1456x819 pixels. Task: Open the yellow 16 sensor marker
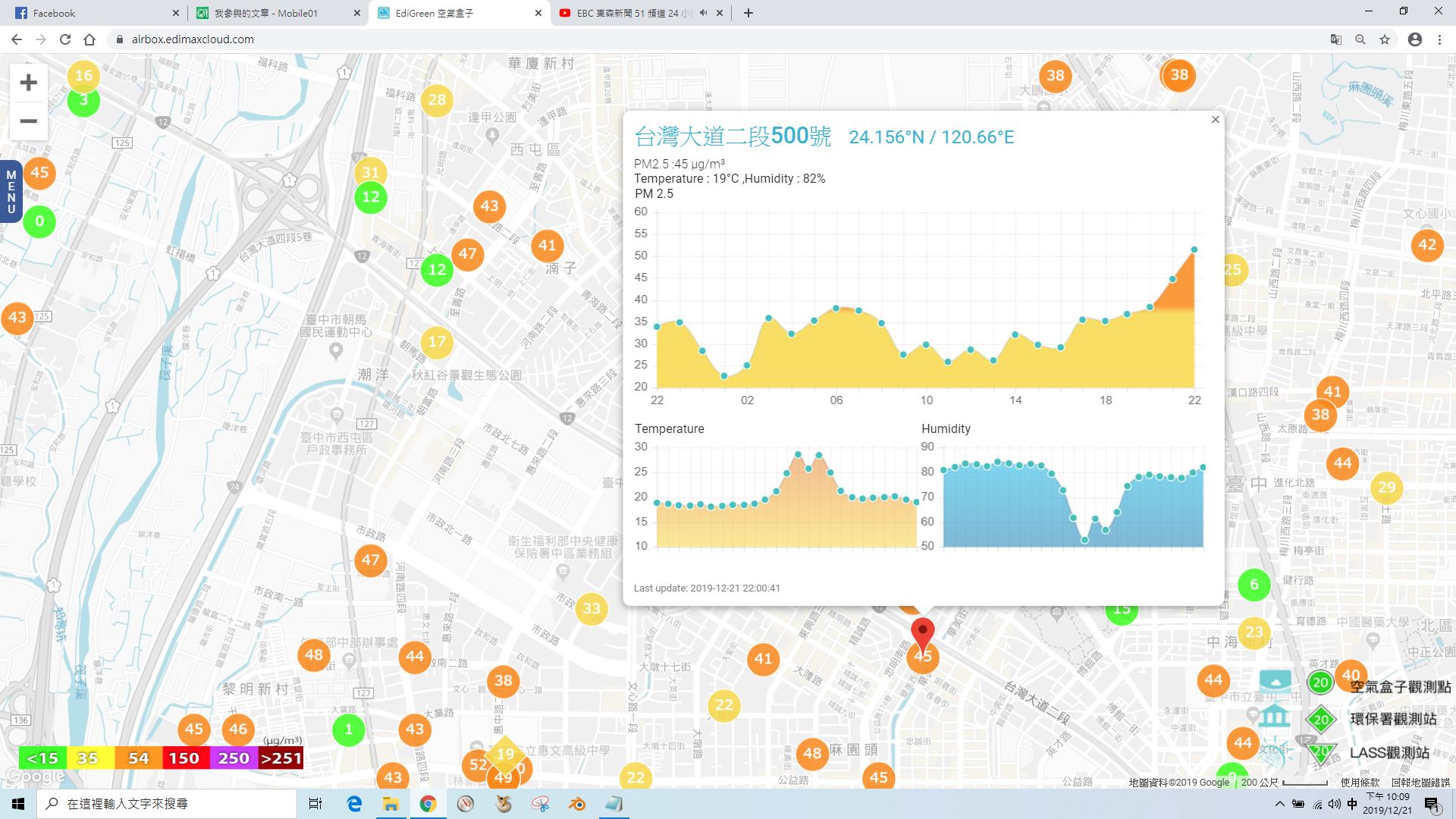pos(83,75)
